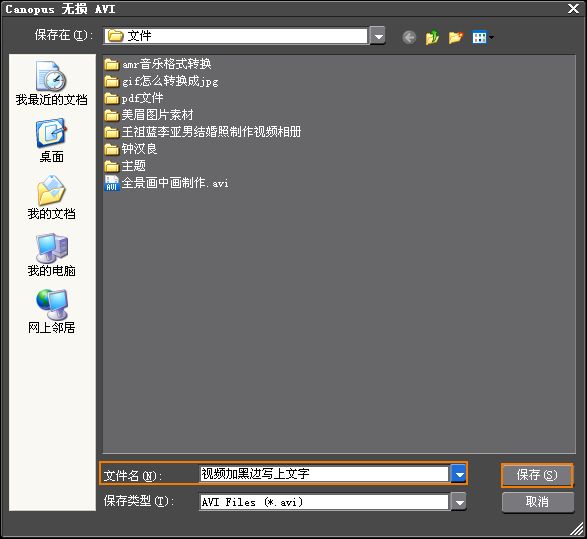Go up one folder level

click(432, 37)
